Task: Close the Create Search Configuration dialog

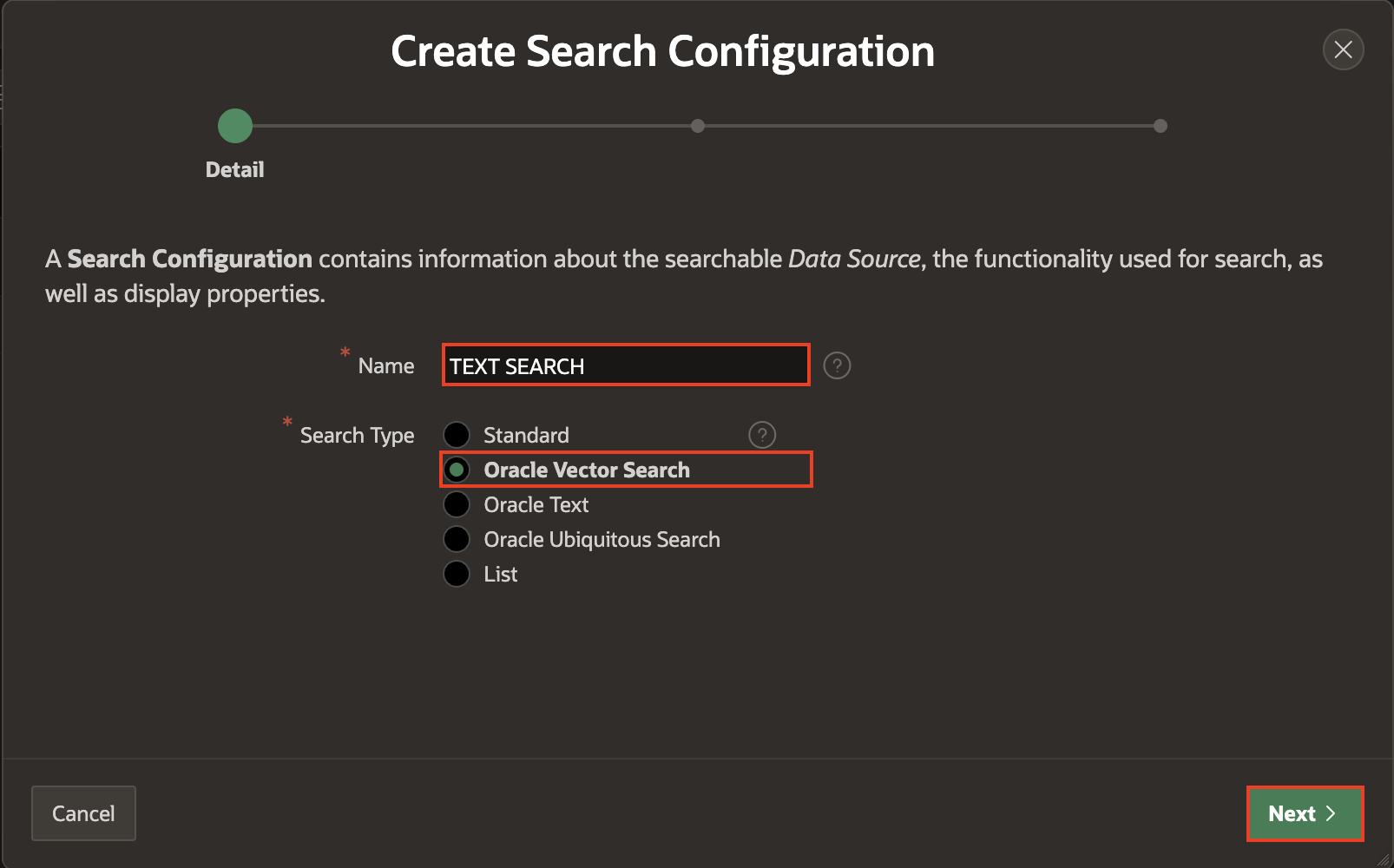Action: pos(1343,49)
